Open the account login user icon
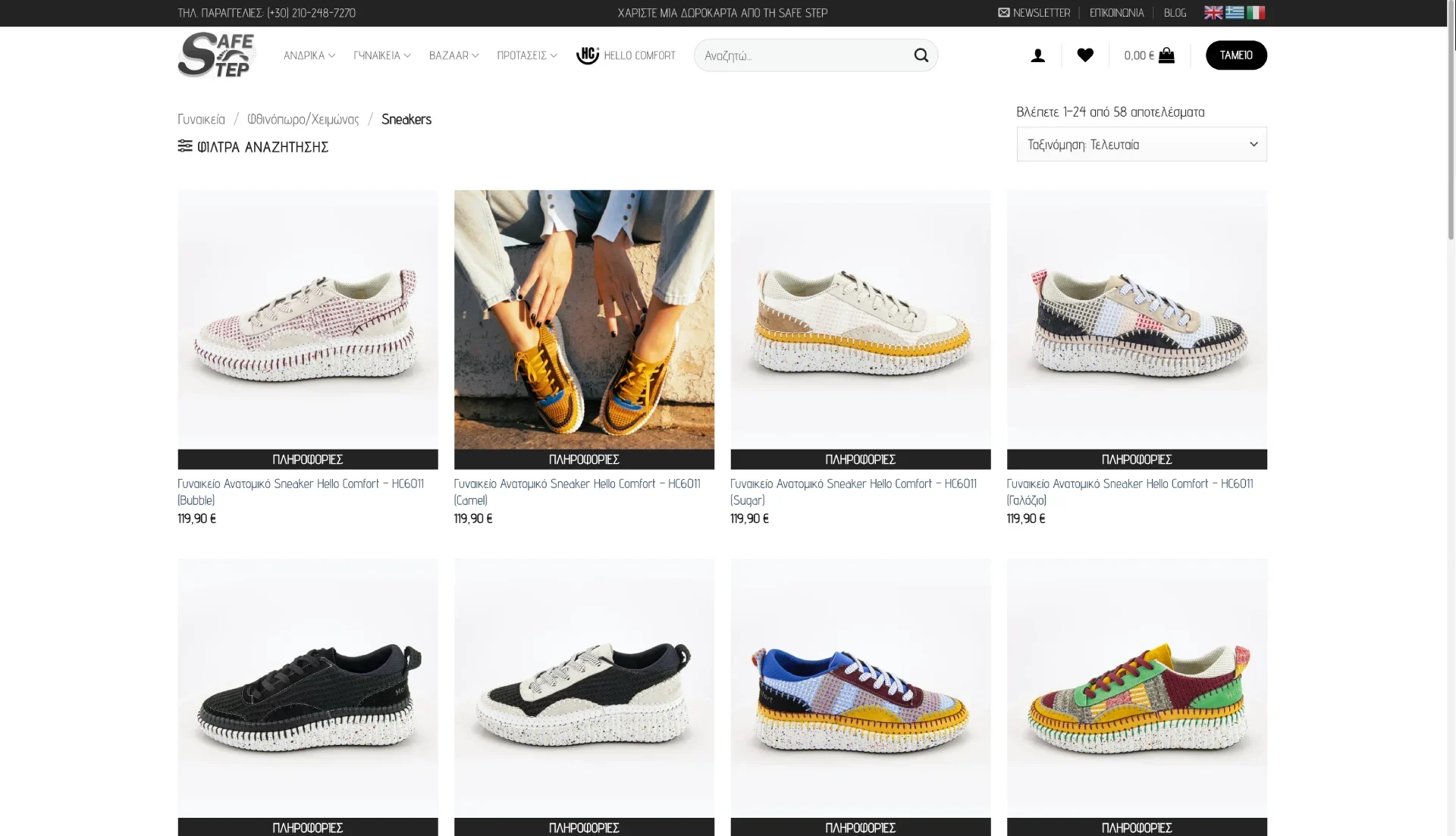Image resolution: width=1456 pixels, height=836 pixels. [1037, 55]
